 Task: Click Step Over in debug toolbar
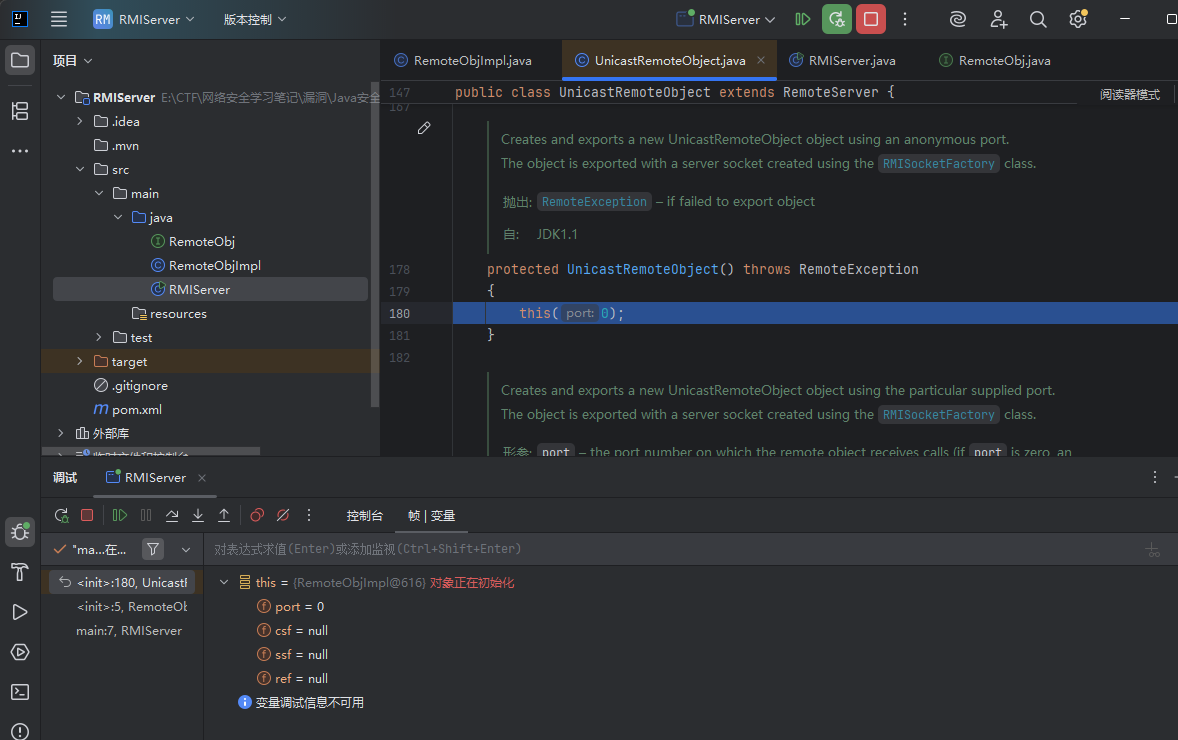[x=172, y=515]
